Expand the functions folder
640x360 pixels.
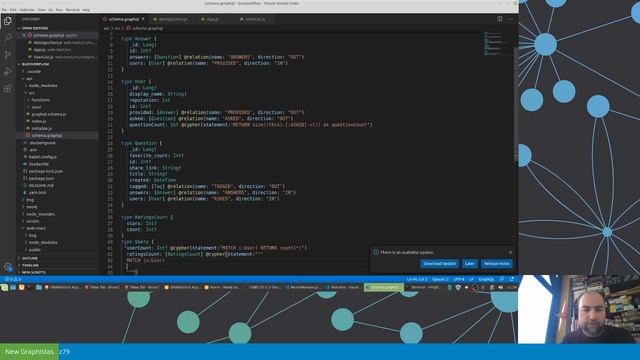[40, 100]
